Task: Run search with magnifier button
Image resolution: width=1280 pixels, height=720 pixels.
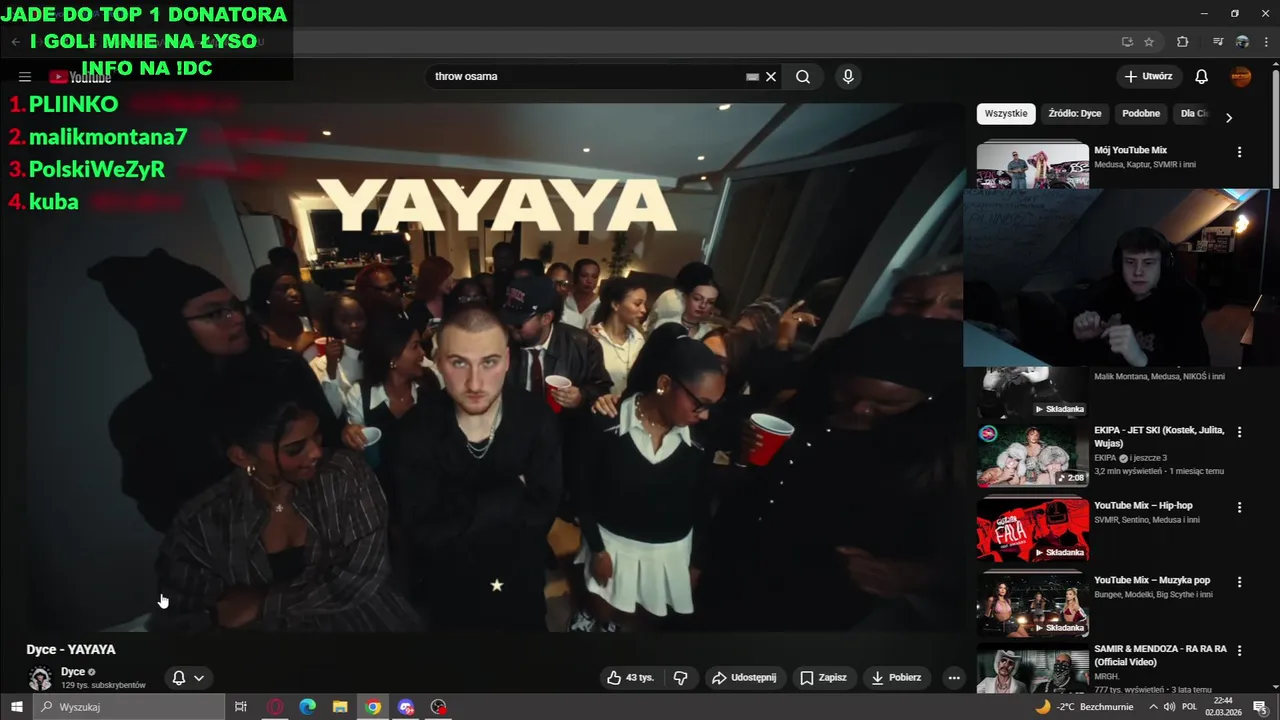Action: point(803,77)
